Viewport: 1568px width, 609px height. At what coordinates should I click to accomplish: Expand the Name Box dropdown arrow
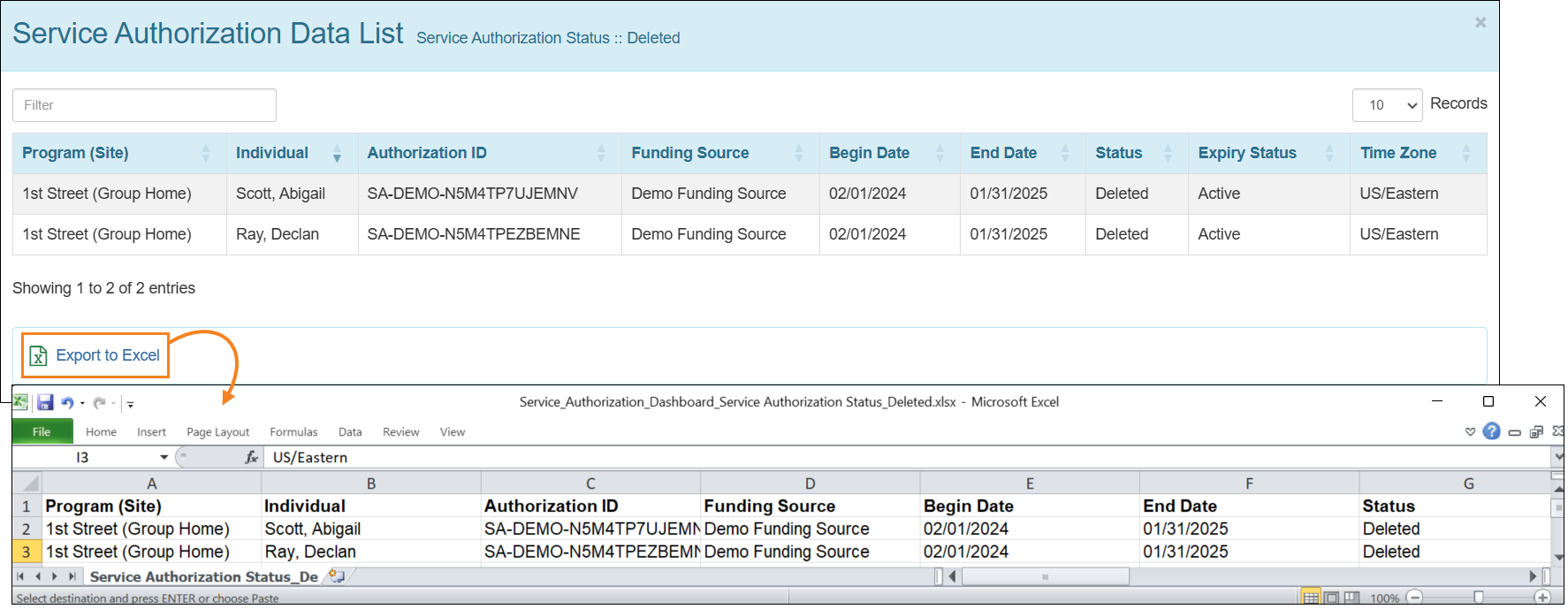(x=164, y=457)
